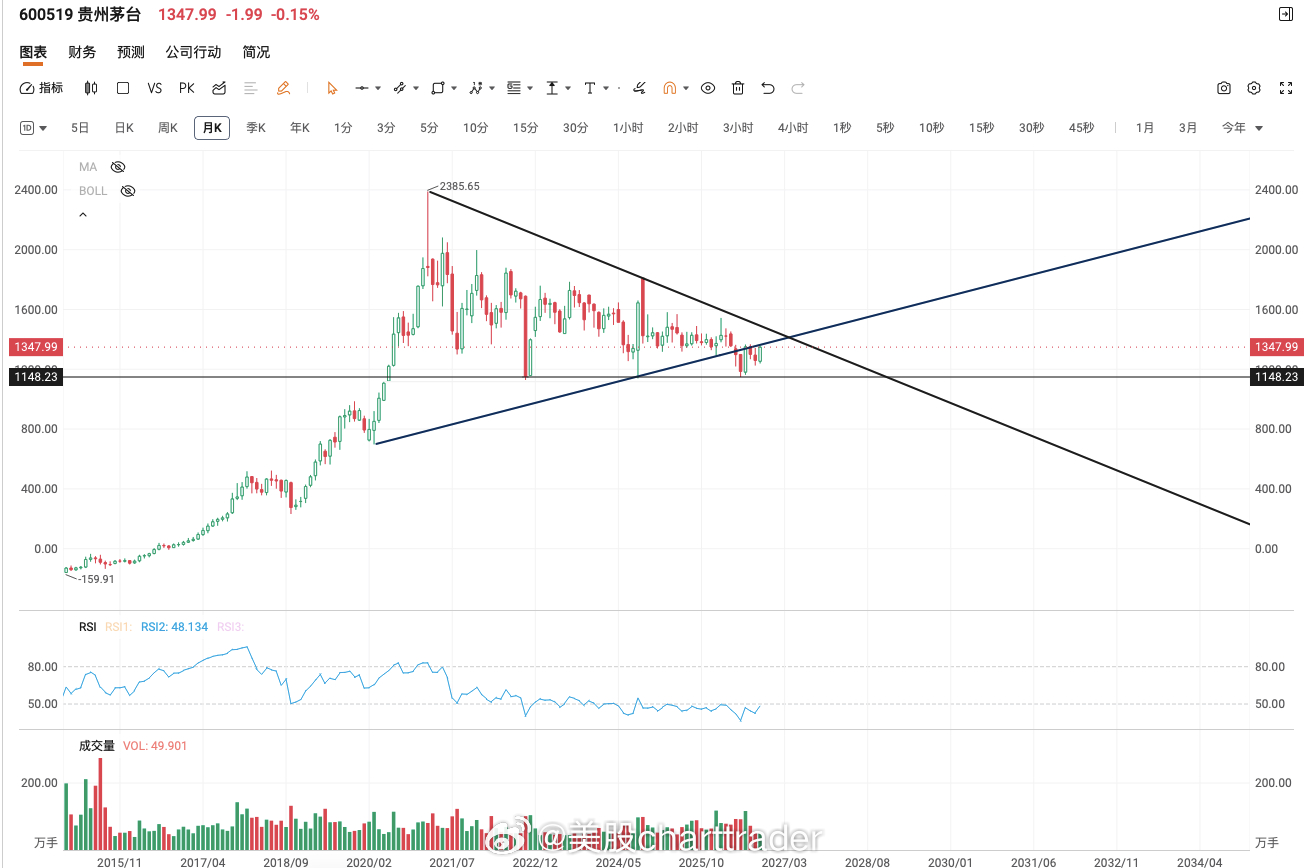Toggle visibility of all drawings eye icon
The width and height of the screenshot is (1309, 868).
(x=708, y=88)
